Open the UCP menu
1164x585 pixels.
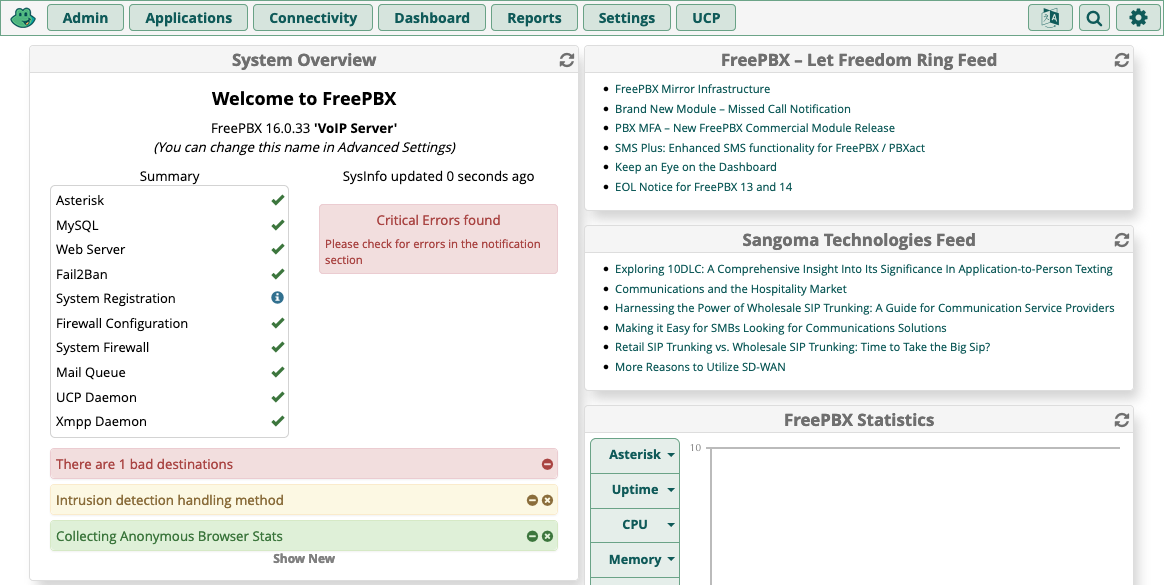[706, 18]
